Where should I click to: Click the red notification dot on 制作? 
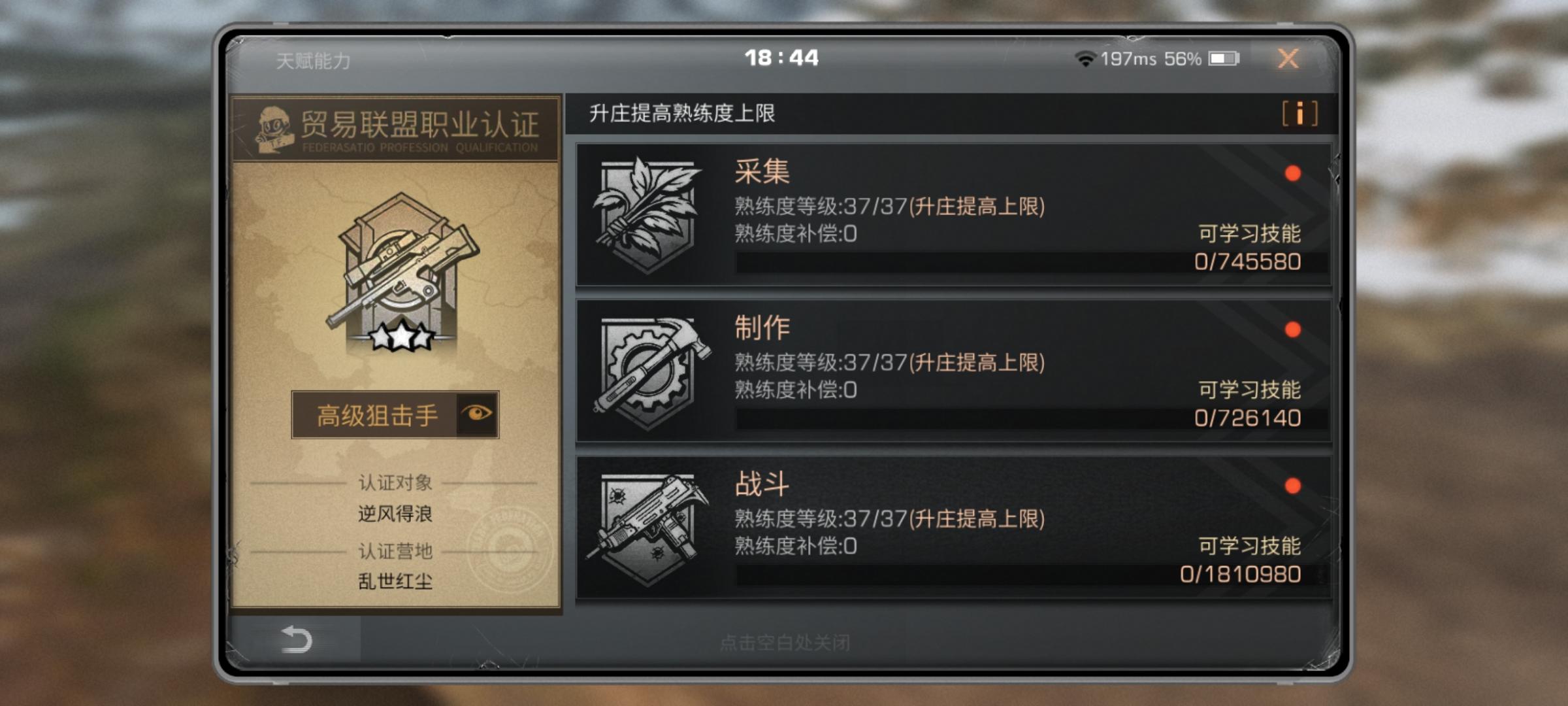[x=1292, y=329]
